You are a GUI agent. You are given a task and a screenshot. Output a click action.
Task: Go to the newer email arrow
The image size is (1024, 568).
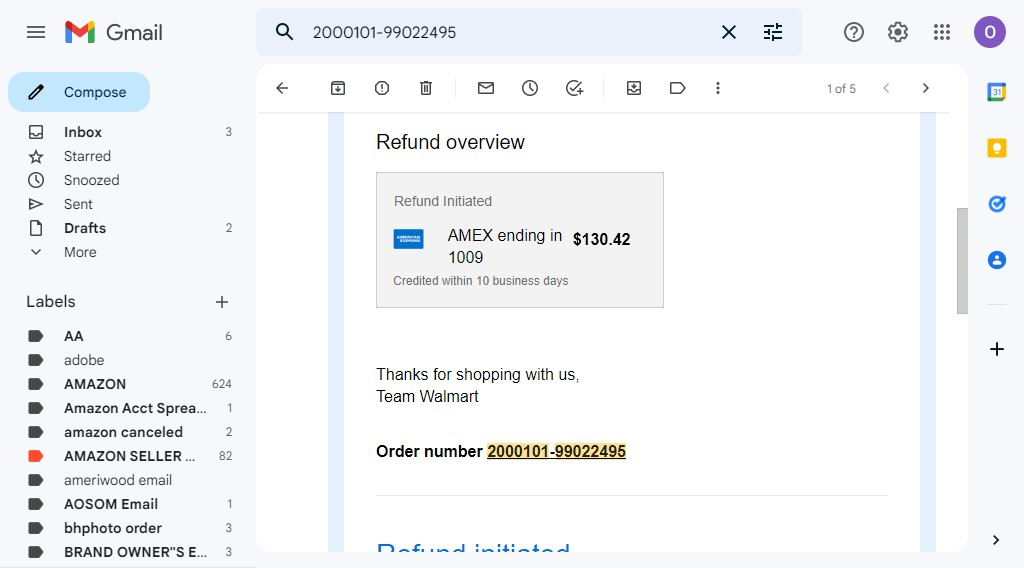886,88
